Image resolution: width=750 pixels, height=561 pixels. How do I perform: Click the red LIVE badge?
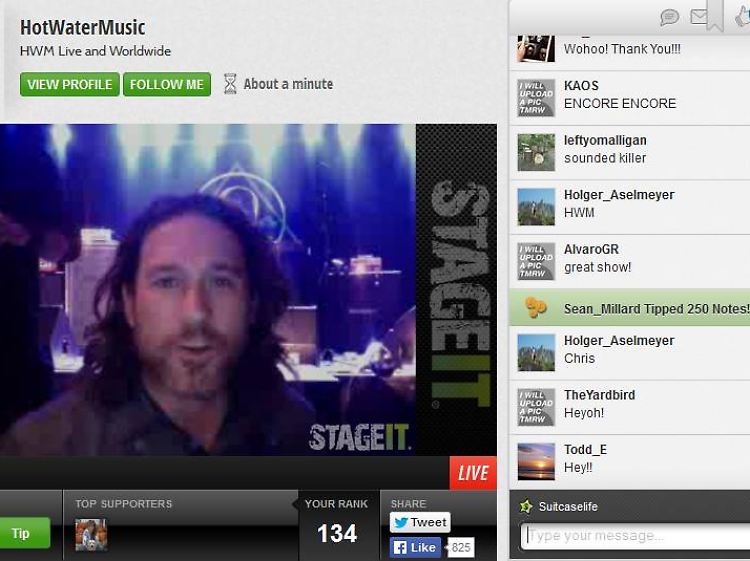(x=473, y=473)
